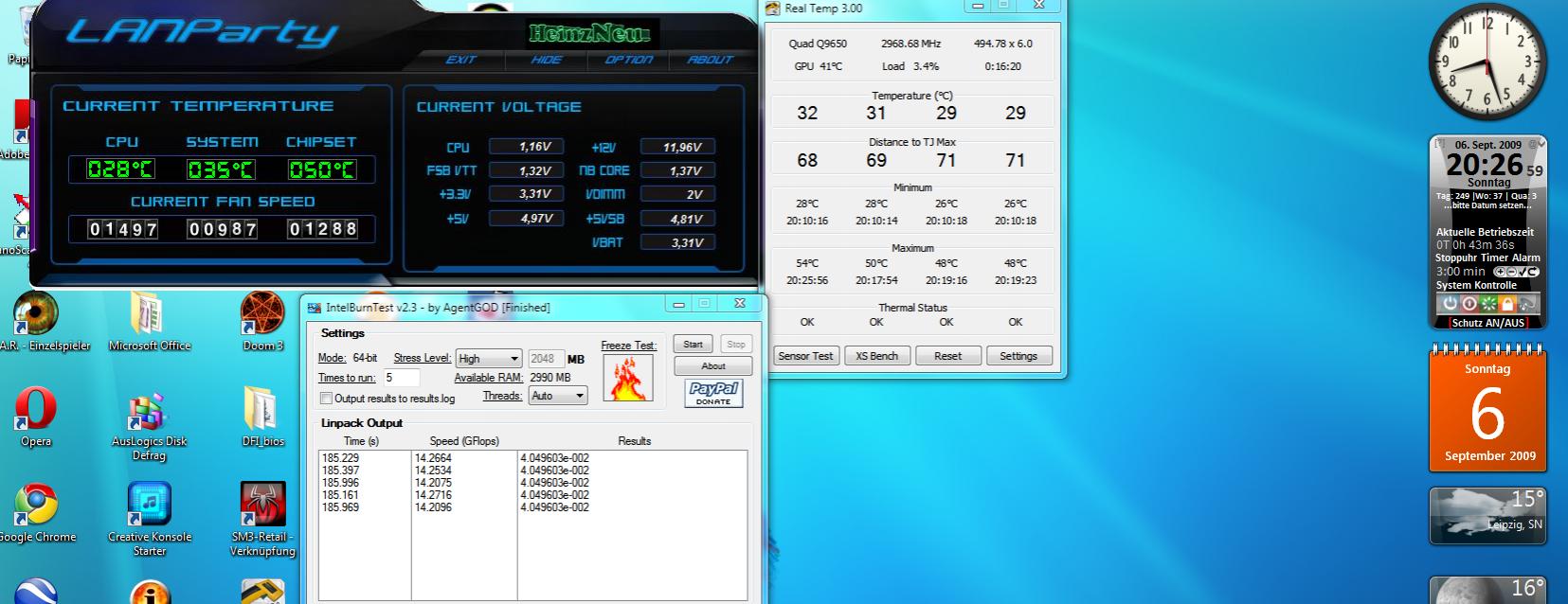Click the PayPal Donate image in IntelBurnTest
The height and width of the screenshot is (604, 1568).
pyautogui.click(x=713, y=393)
